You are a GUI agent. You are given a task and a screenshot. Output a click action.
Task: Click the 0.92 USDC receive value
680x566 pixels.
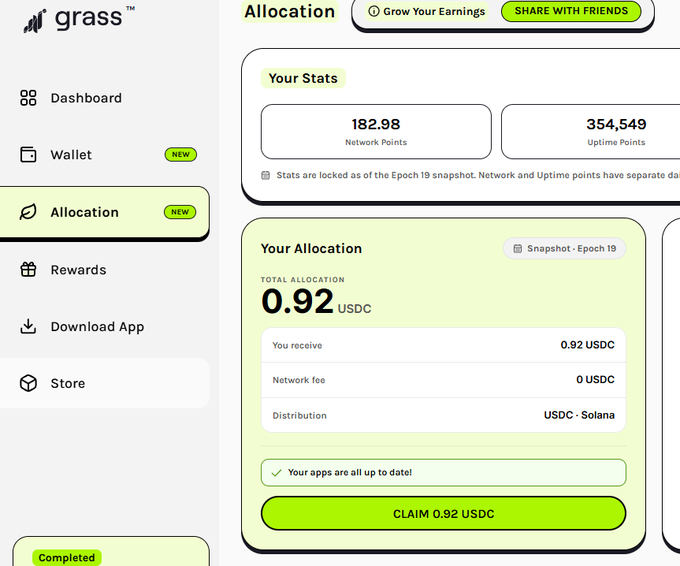[x=587, y=345]
